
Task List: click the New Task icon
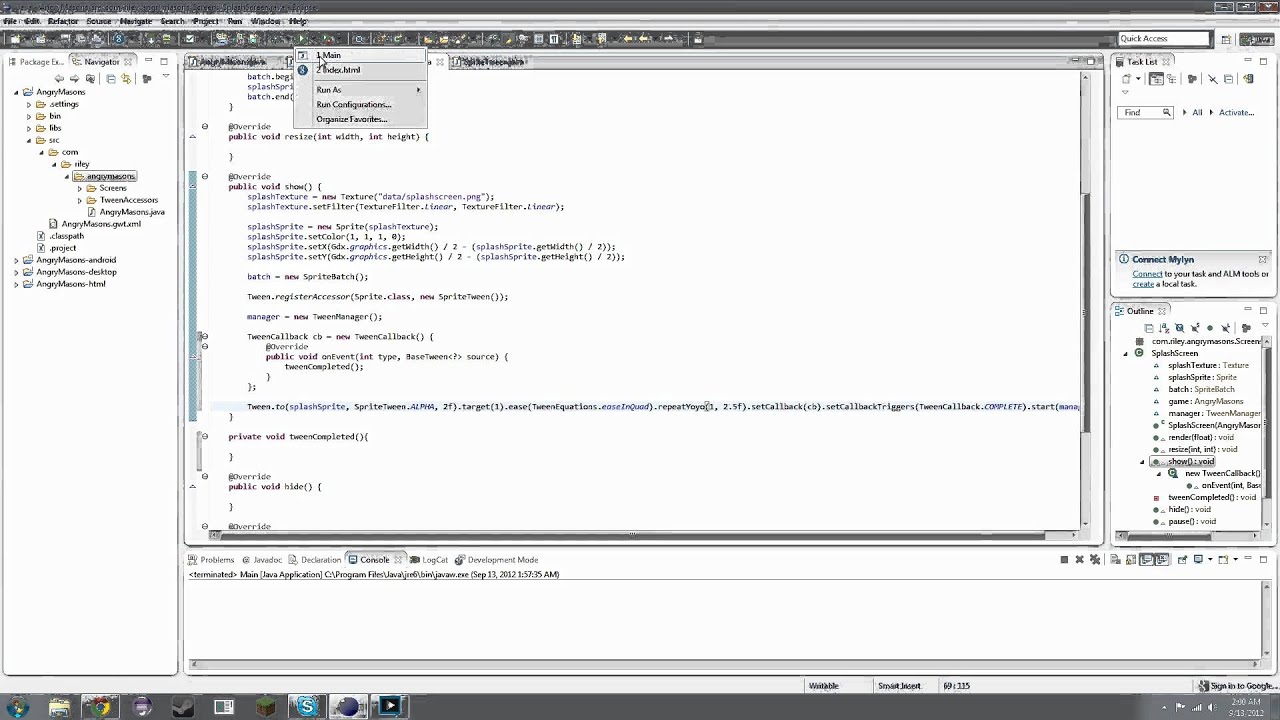click(1124, 79)
